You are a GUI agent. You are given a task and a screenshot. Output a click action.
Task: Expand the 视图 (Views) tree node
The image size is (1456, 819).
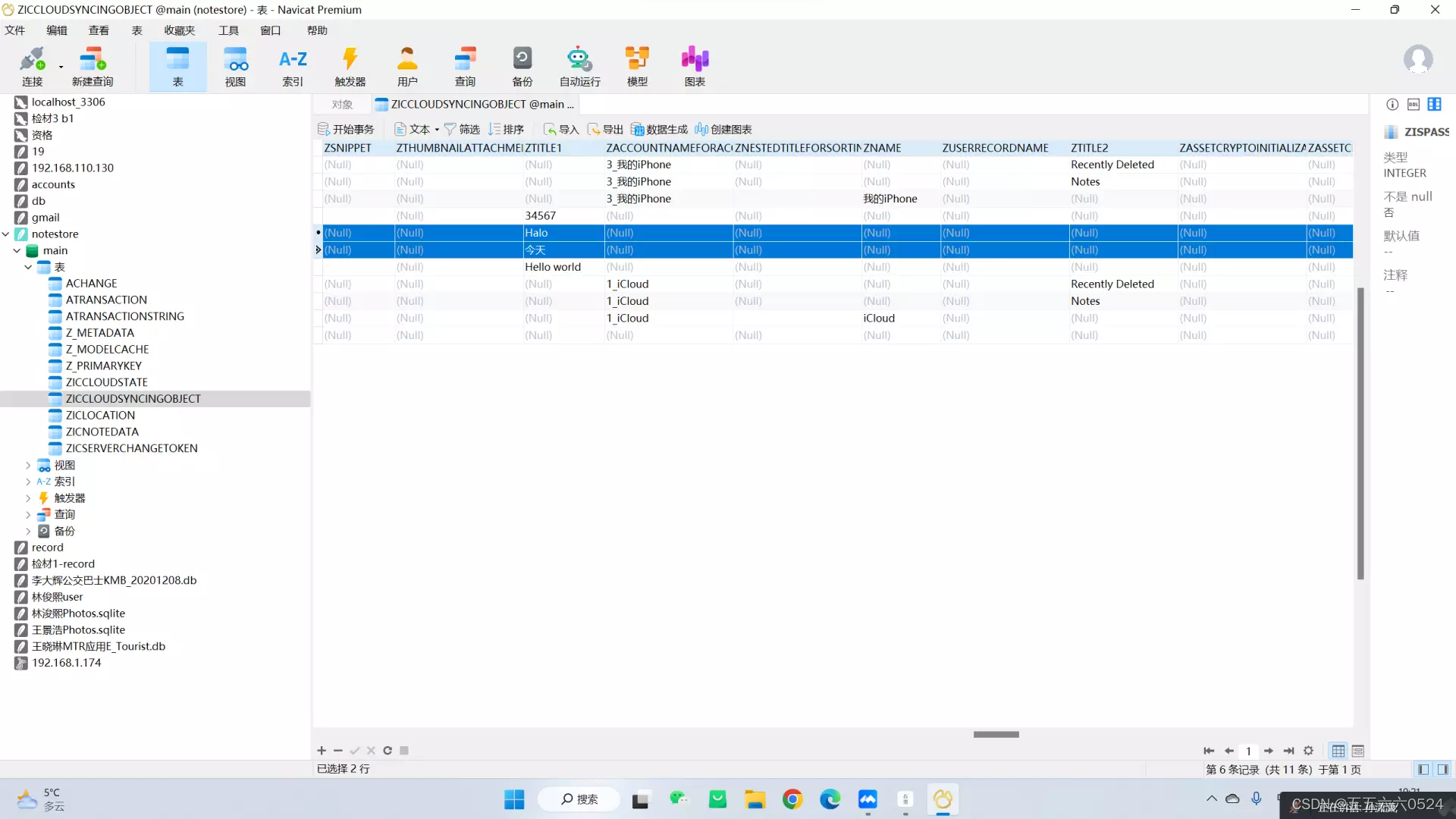[x=28, y=466]
